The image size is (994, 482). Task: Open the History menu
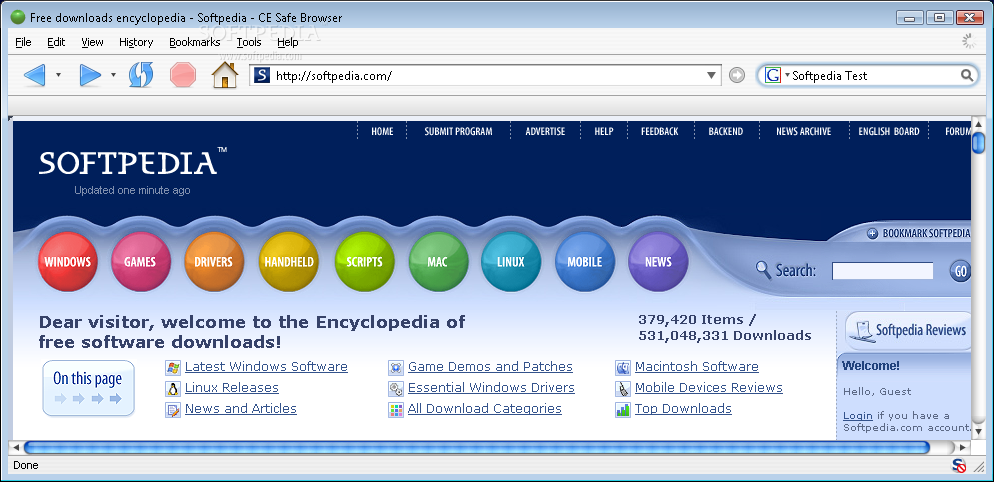tap(136, 42)
